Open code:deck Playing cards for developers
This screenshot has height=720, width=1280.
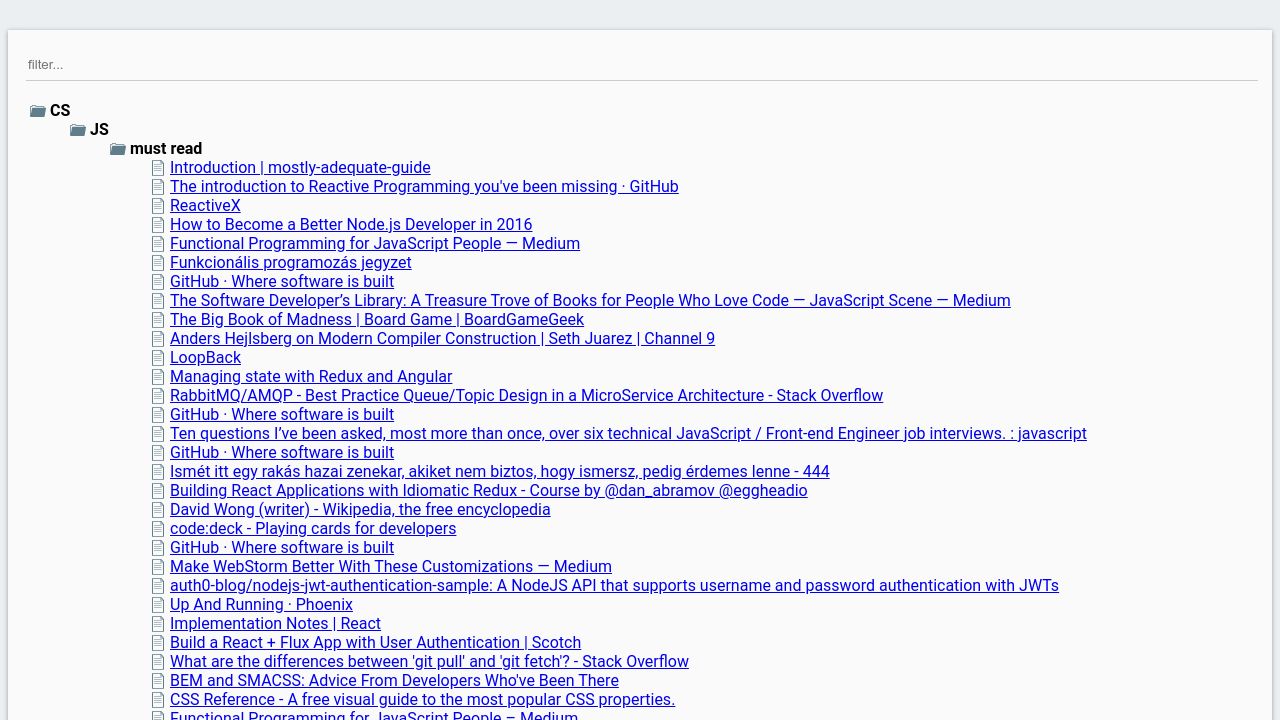[x=313, y=528]
